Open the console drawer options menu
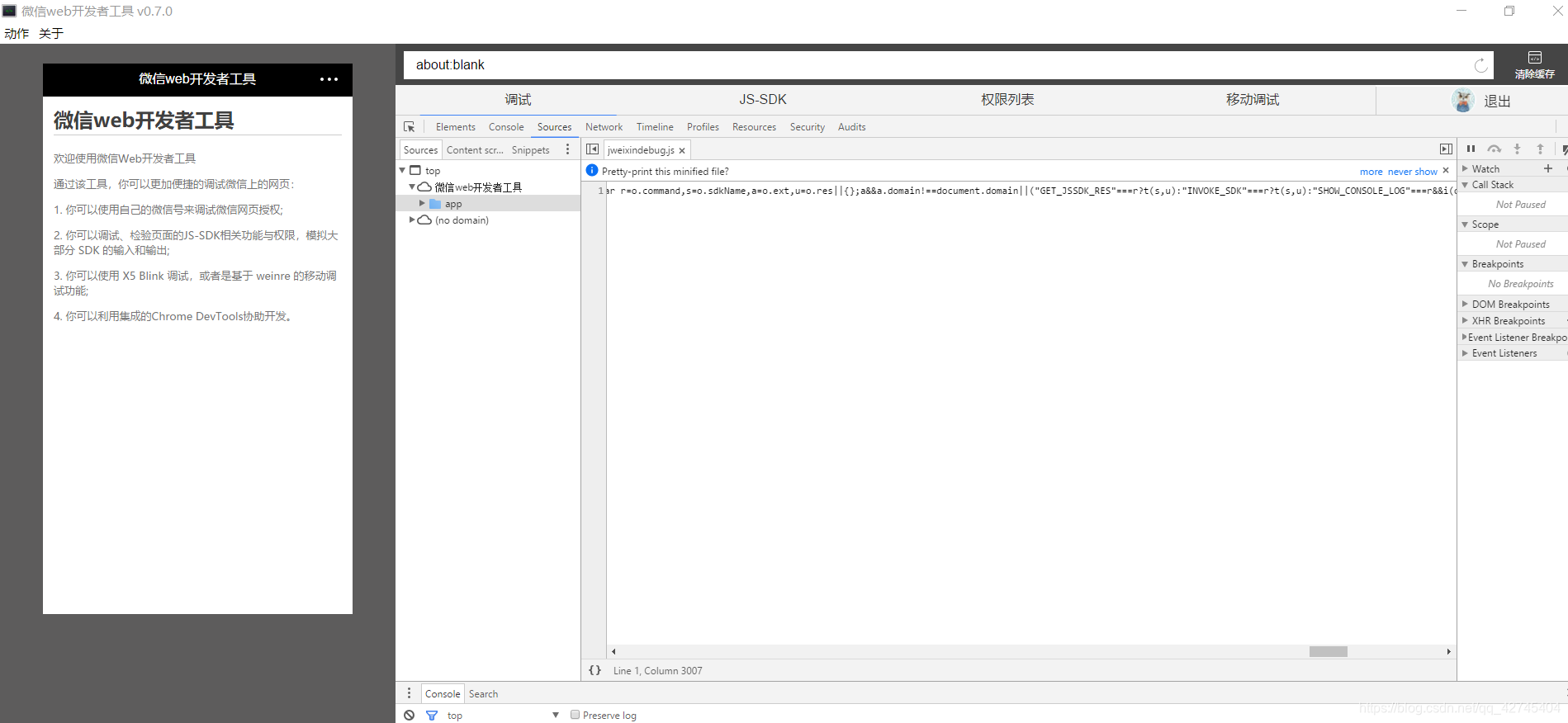 pos(409,693)
